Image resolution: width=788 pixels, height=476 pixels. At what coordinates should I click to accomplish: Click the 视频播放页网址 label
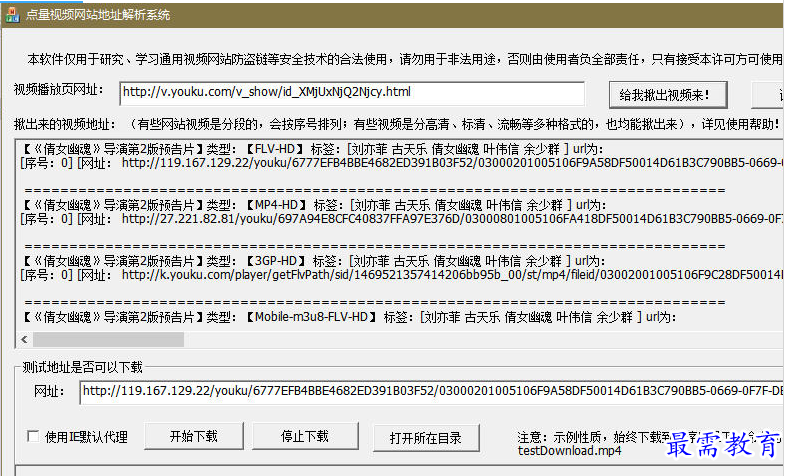58,90
